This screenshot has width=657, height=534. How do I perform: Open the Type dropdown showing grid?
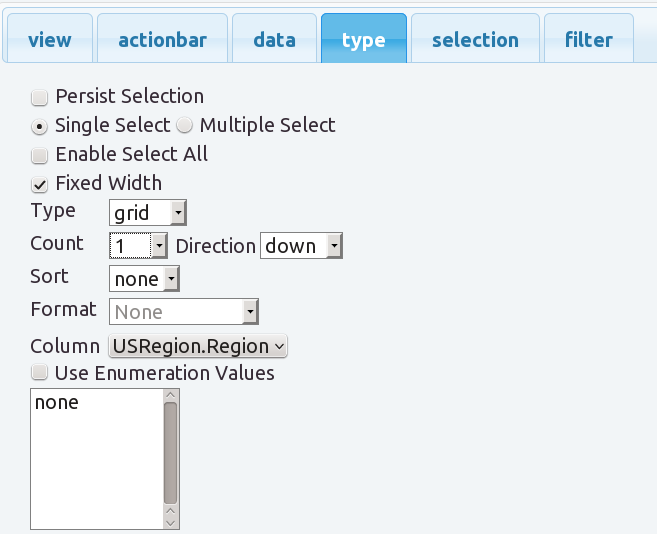click(x=147, y=212)
